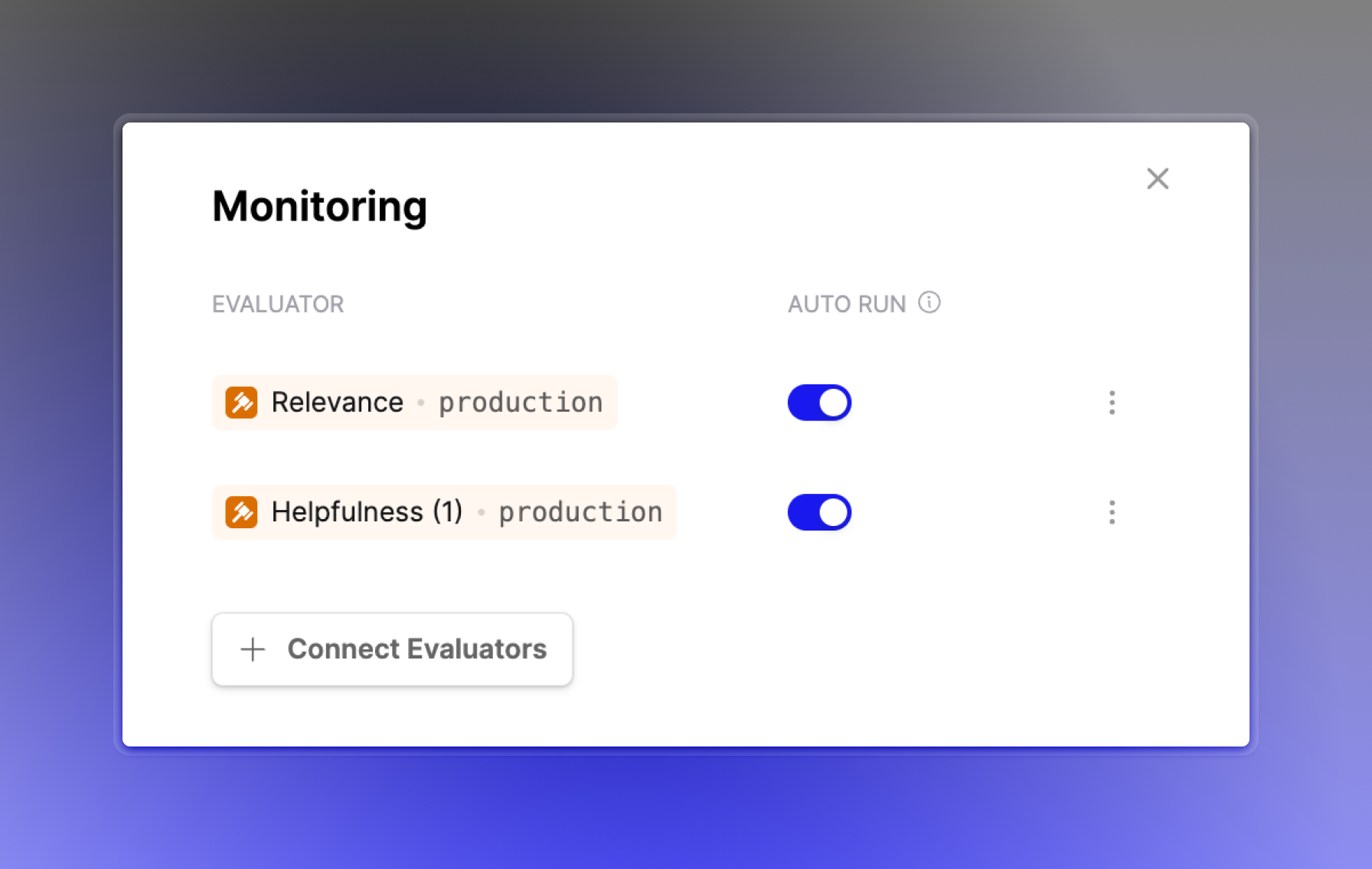
Task: Select the Helpfulness (1) evaluator name
Action: (x=367, y=512)
